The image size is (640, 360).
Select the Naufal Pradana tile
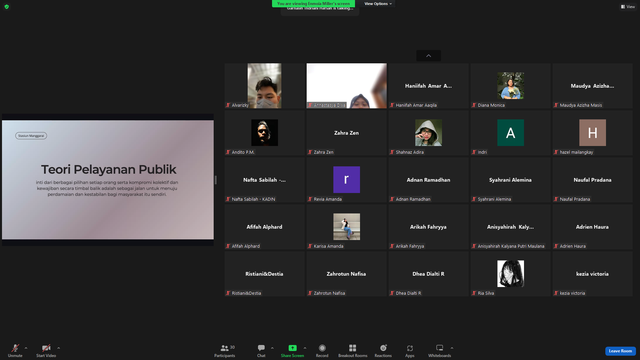[x=592, y=180]
